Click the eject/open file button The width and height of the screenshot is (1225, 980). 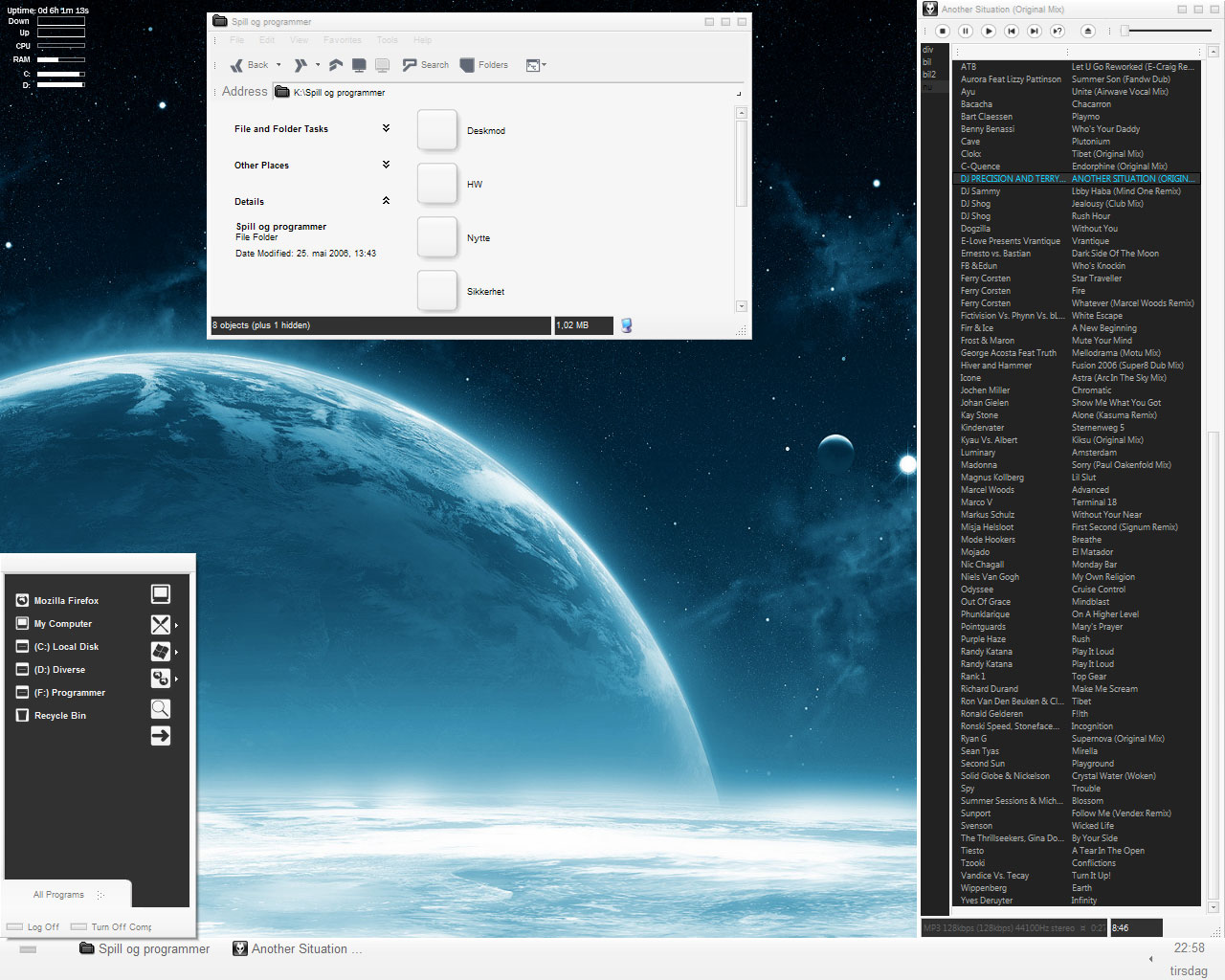pos(1088,31)
